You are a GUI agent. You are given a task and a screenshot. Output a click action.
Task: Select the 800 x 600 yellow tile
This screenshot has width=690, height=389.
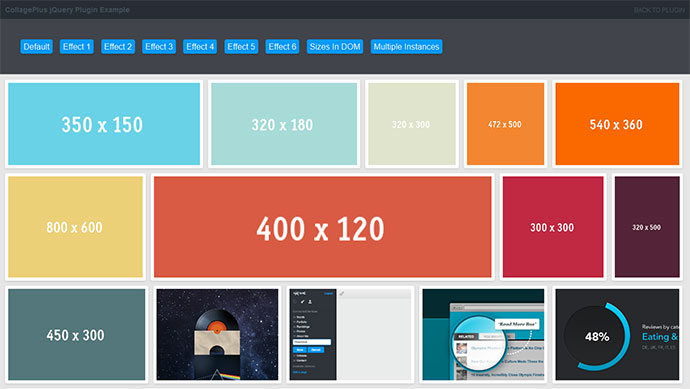point(75,227)
